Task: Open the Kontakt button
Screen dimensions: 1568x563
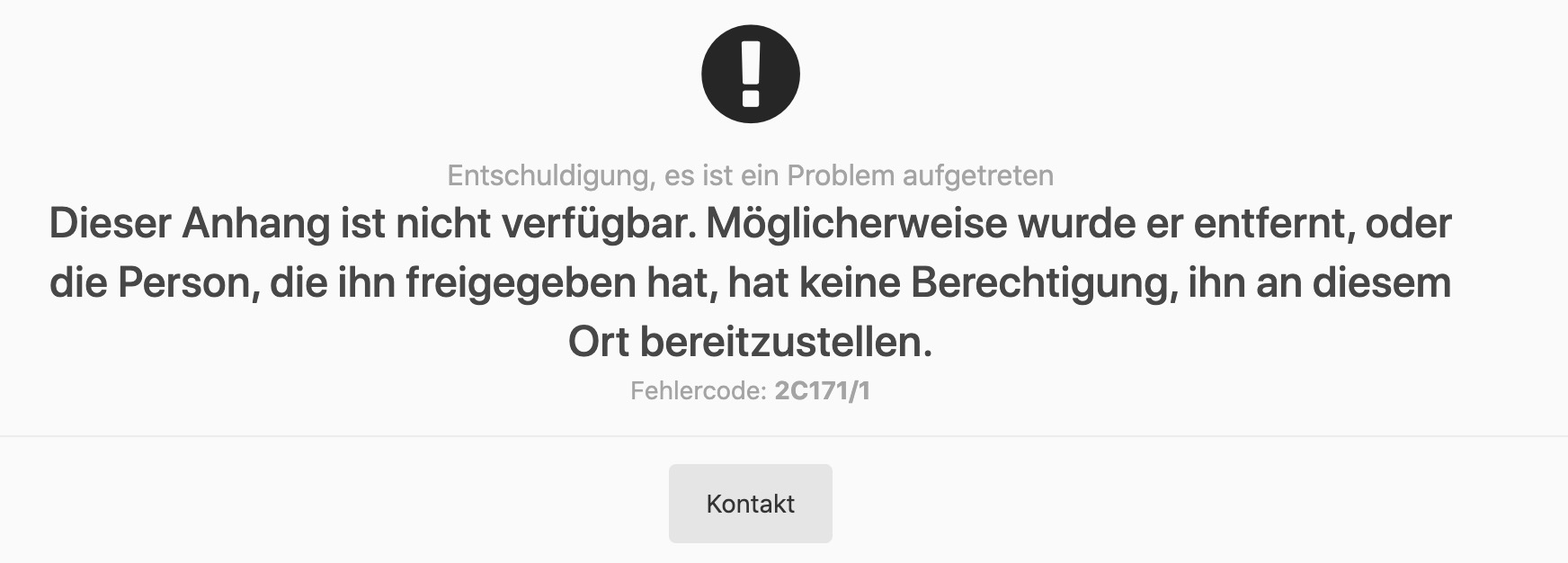Action: 750,504
